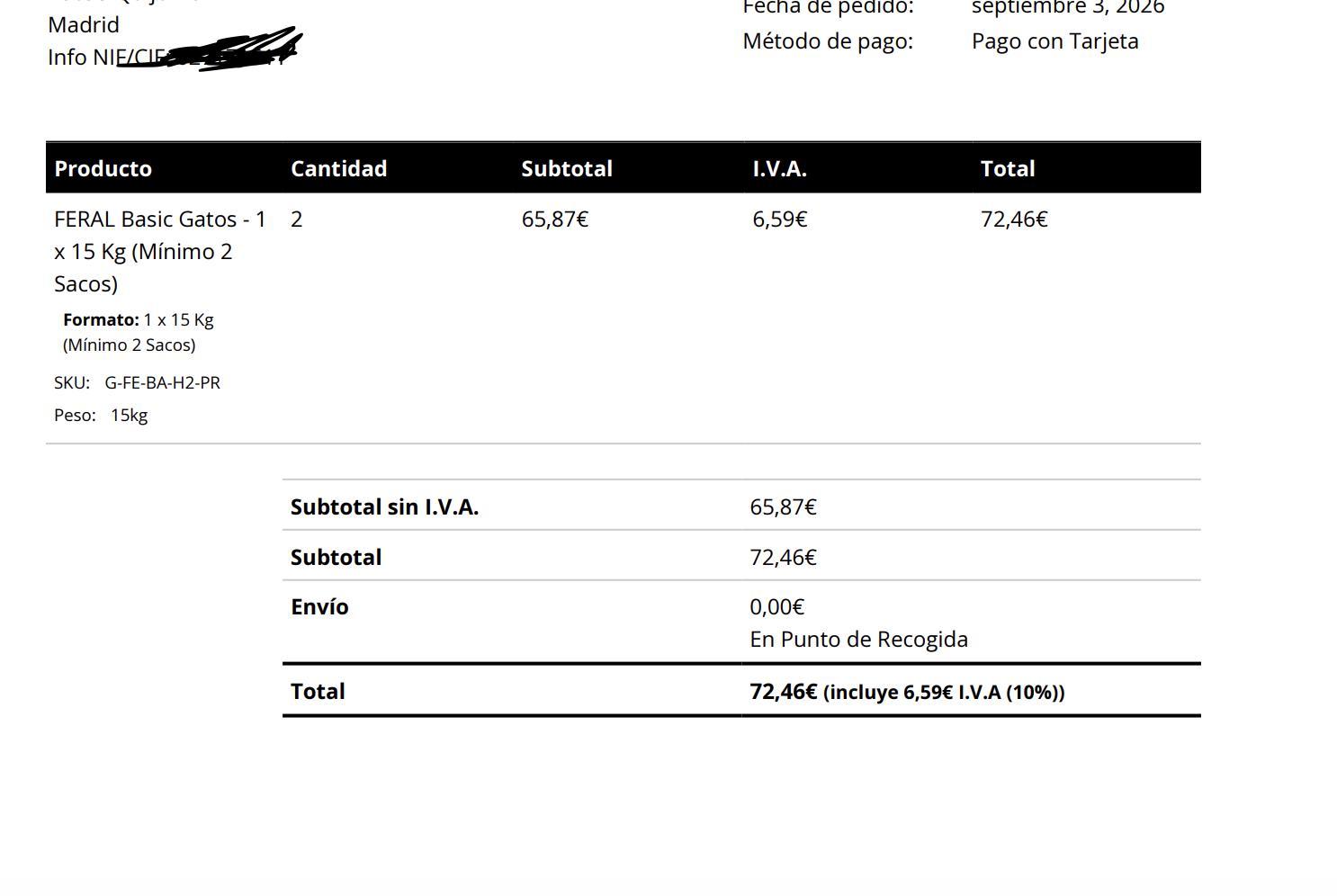Click the Cantidad column header
Screen dimensions: 1337x896
pos(338,168)
